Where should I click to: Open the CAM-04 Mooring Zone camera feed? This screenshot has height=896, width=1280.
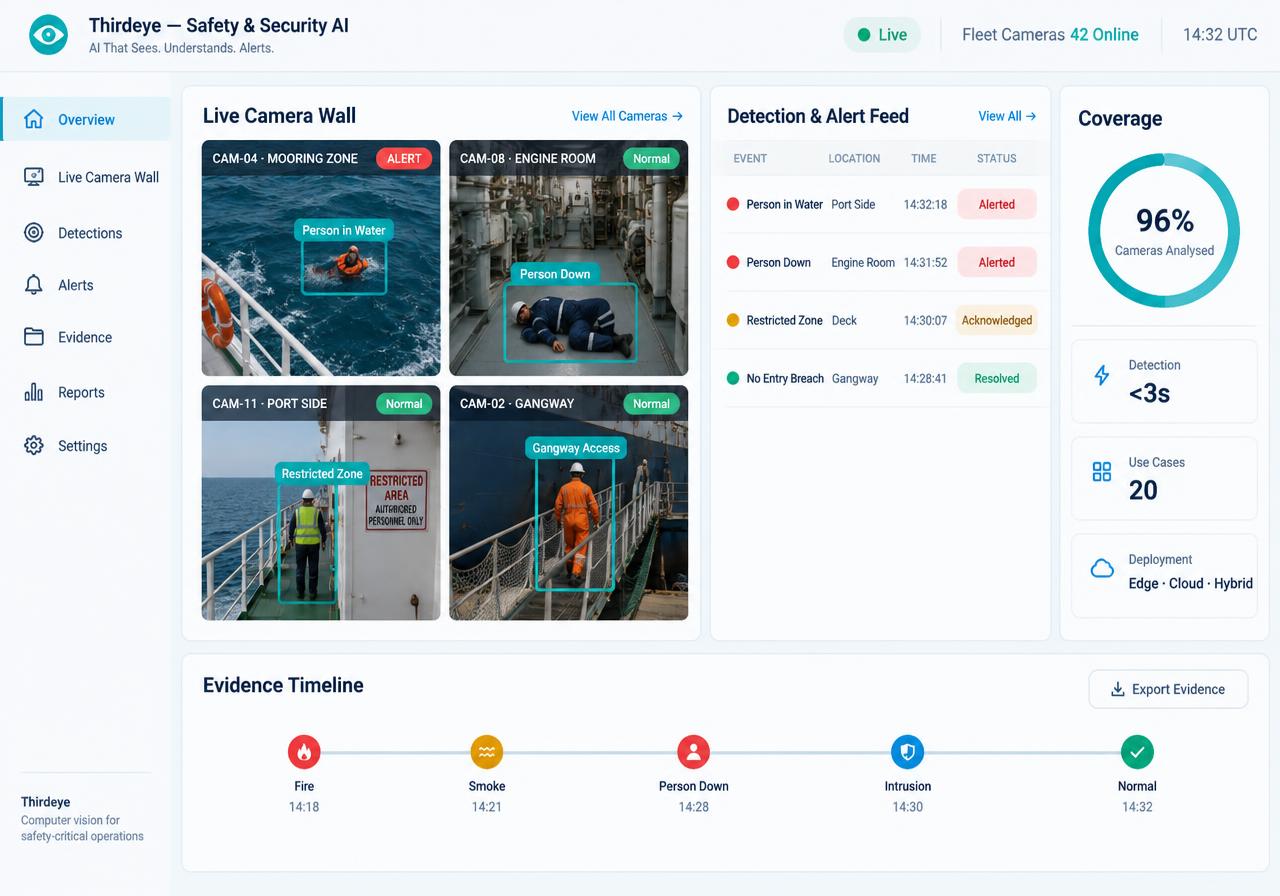tap(321, 258)
